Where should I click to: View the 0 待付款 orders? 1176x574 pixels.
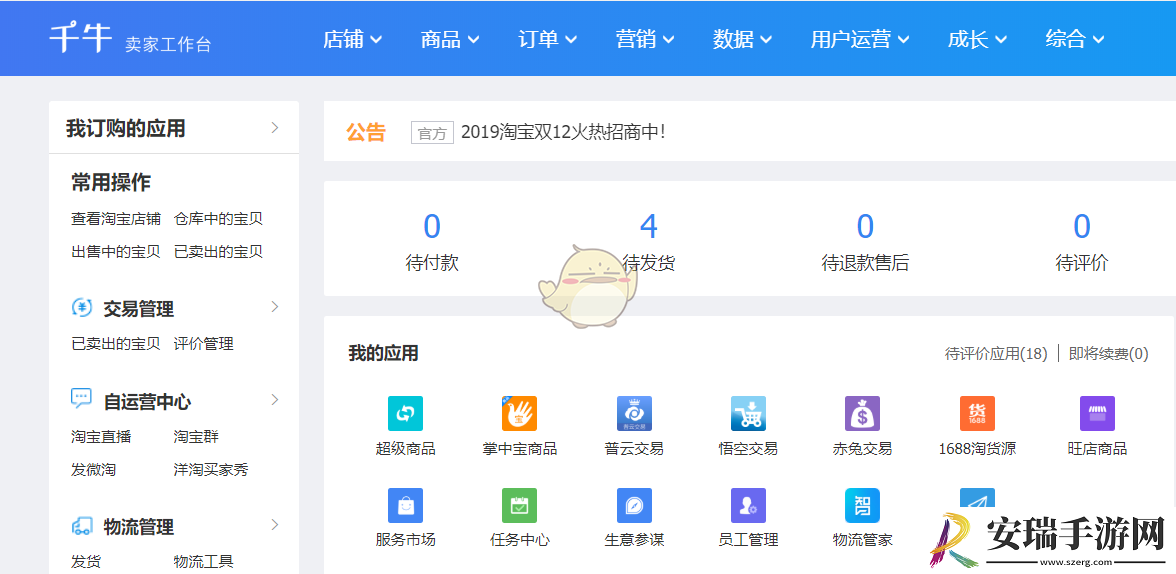click(432, 242)
